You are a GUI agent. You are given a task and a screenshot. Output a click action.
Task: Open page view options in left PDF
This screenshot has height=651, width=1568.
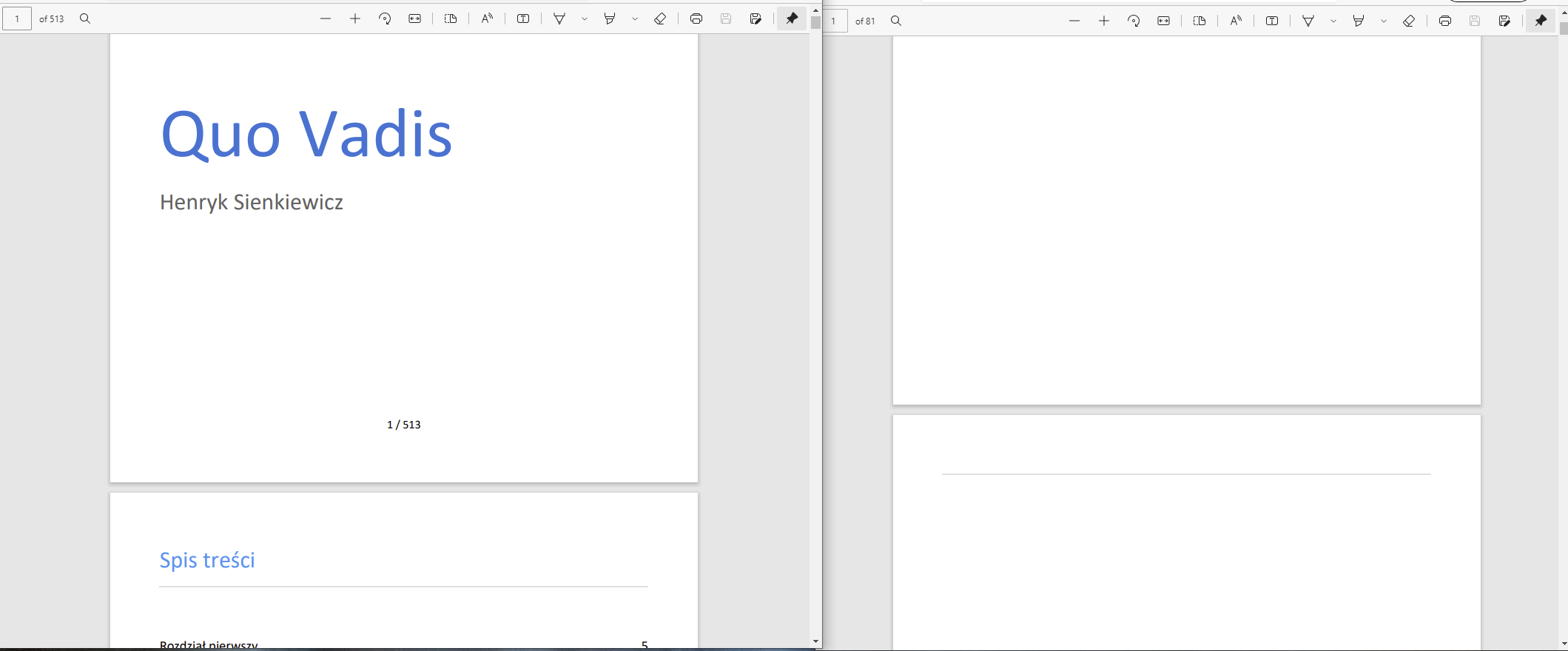[x=451, y=18]
